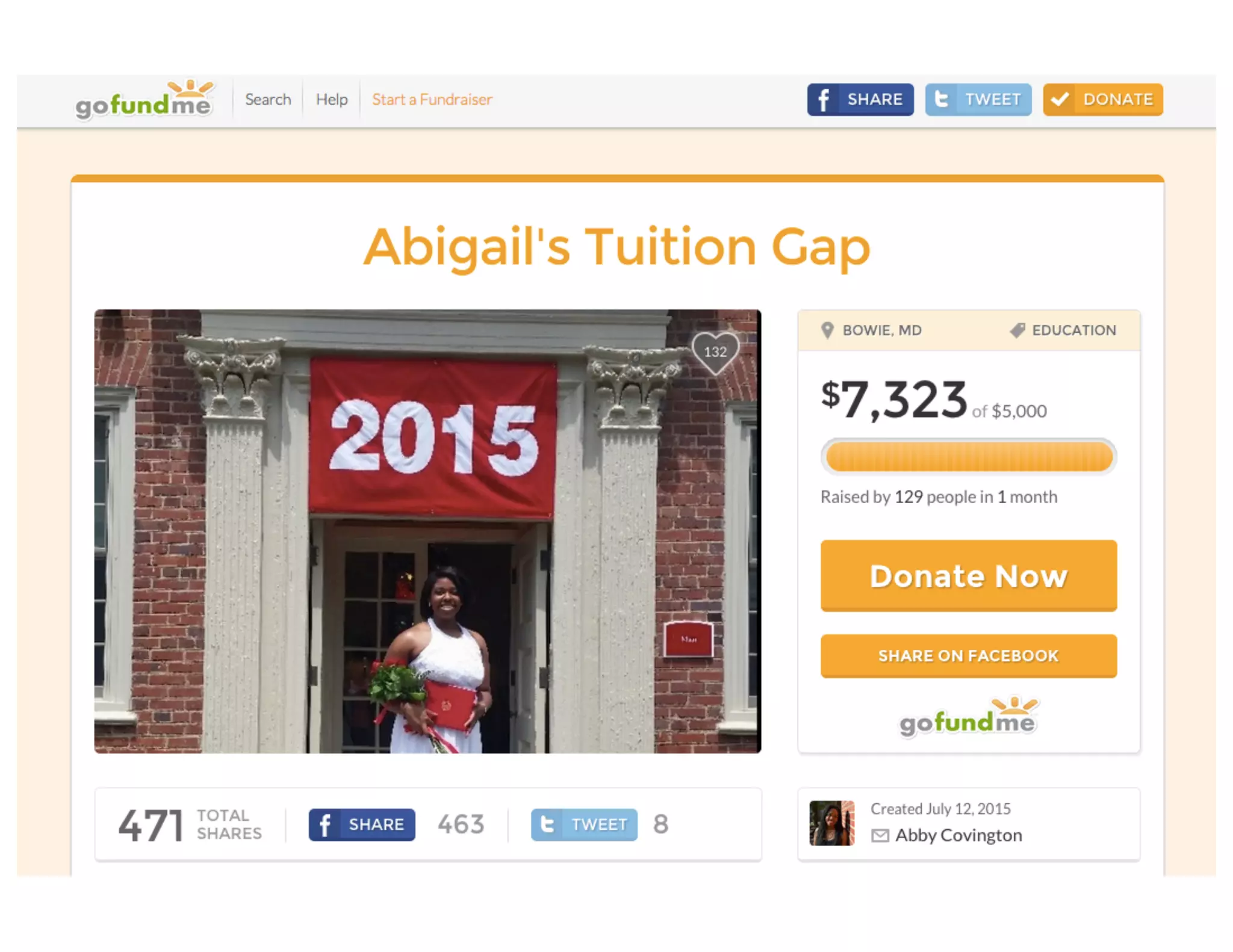The width and height of the screenshot is (1233, 952).
Task: Click the large Donate Now button
Action: [x=968, y=575]
